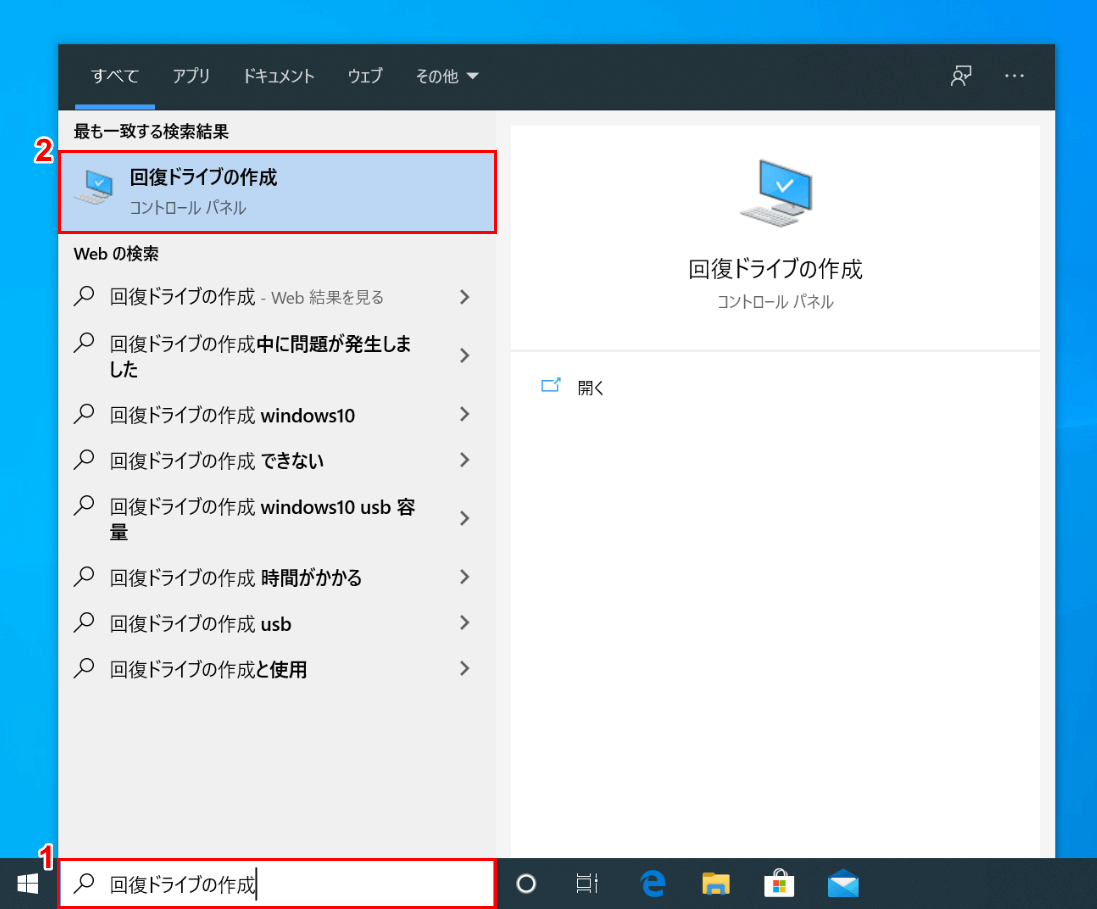This screenshot has height=909, width=1097.
Task: Click the Web の検索 heading
Action: [116, 253]
